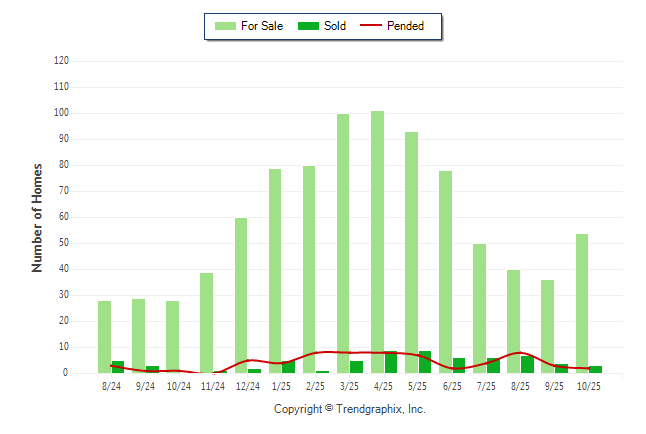Click the 12/24 For Sale bar
This screenshot has height=434, width=646.
(x=241, y=295)
